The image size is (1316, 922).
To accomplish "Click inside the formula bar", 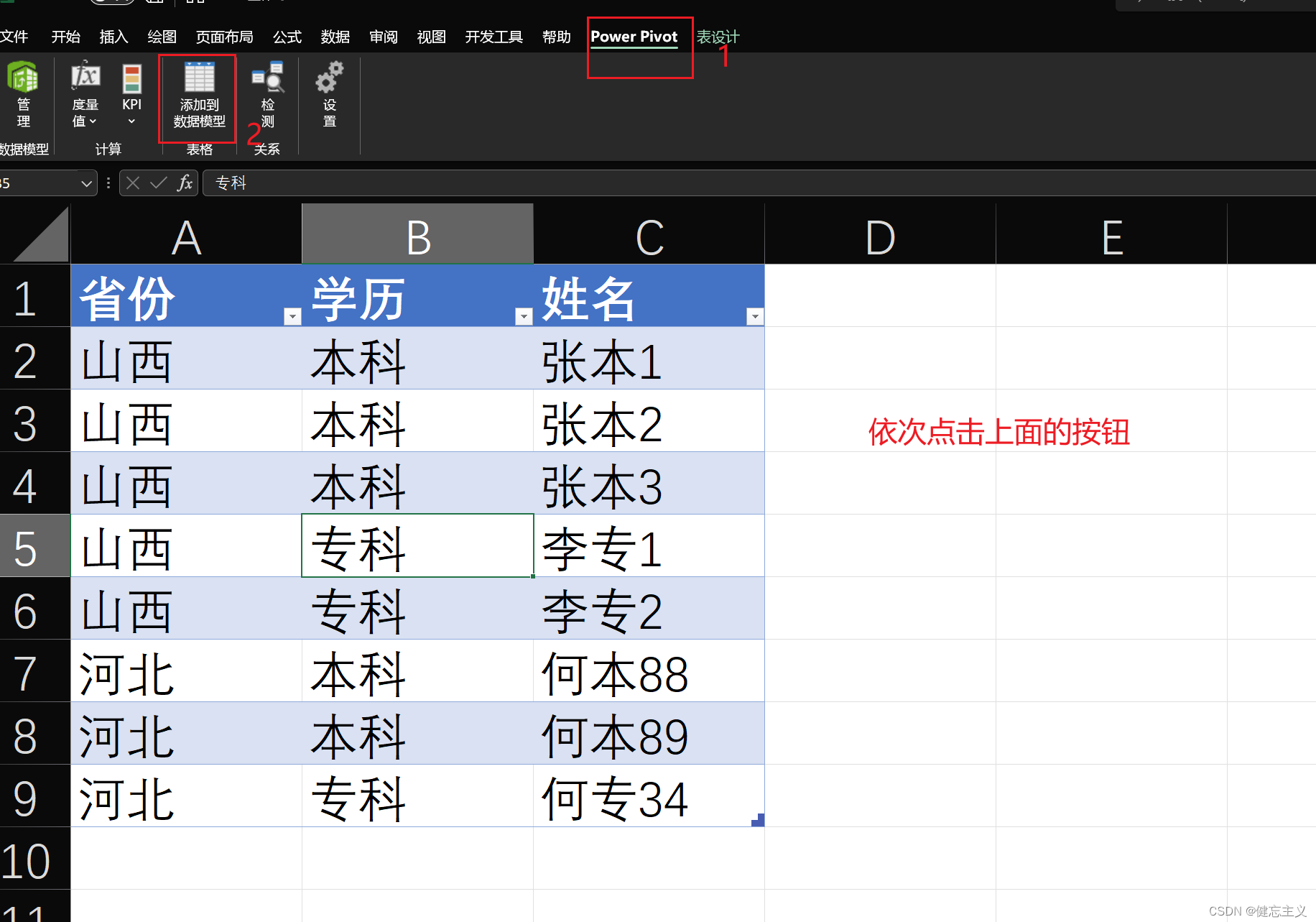I will point(503,183).
